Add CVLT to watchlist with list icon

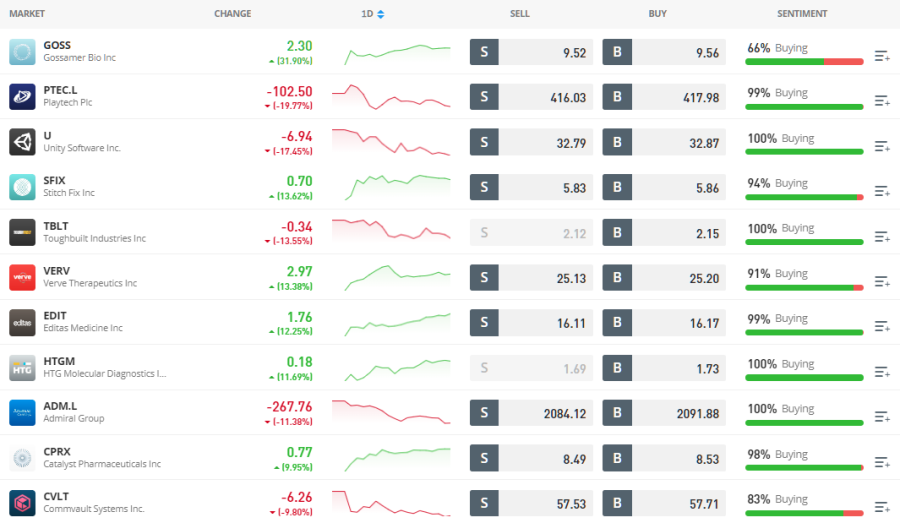coord(882,507)
